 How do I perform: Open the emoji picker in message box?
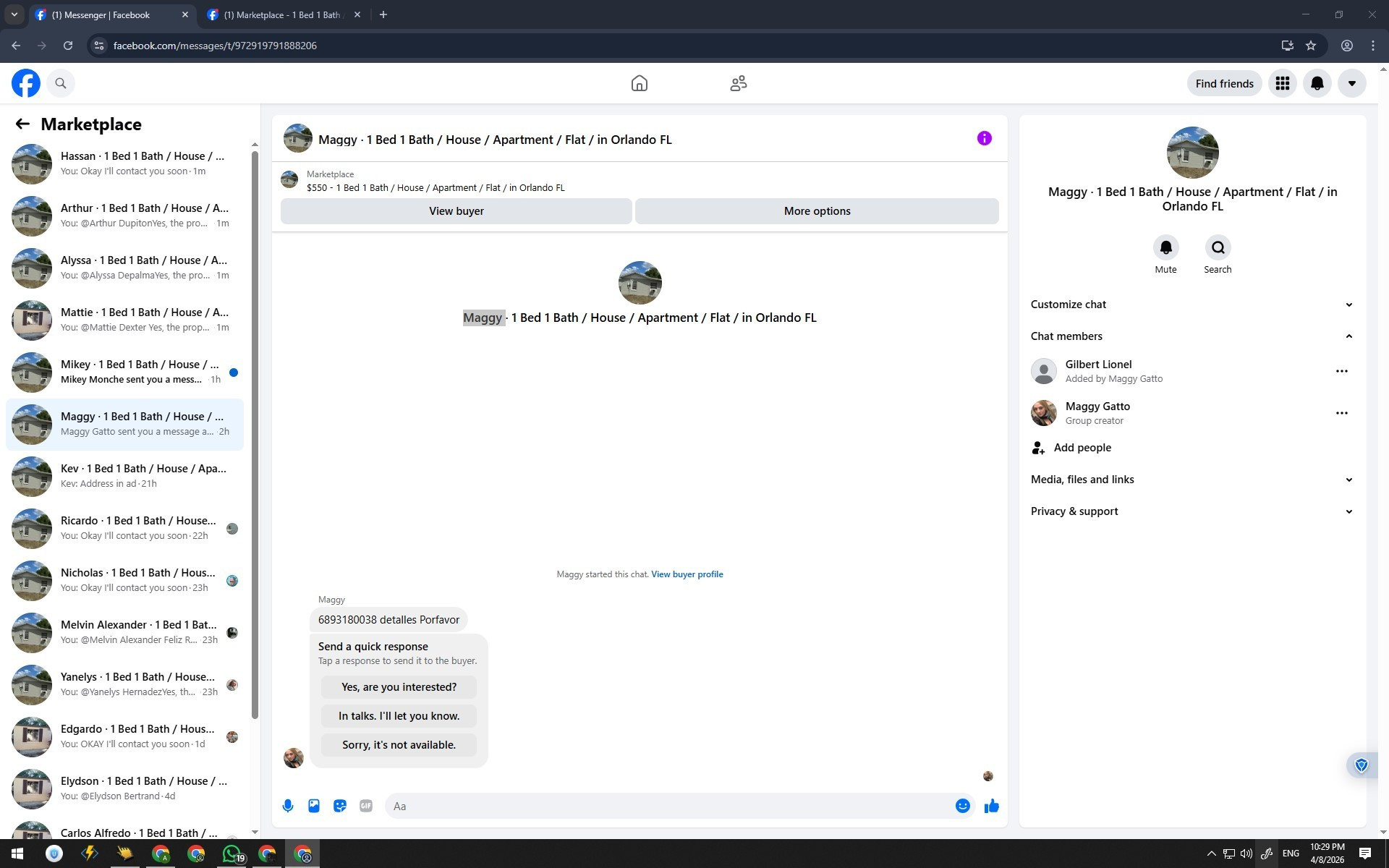(962, 806)
